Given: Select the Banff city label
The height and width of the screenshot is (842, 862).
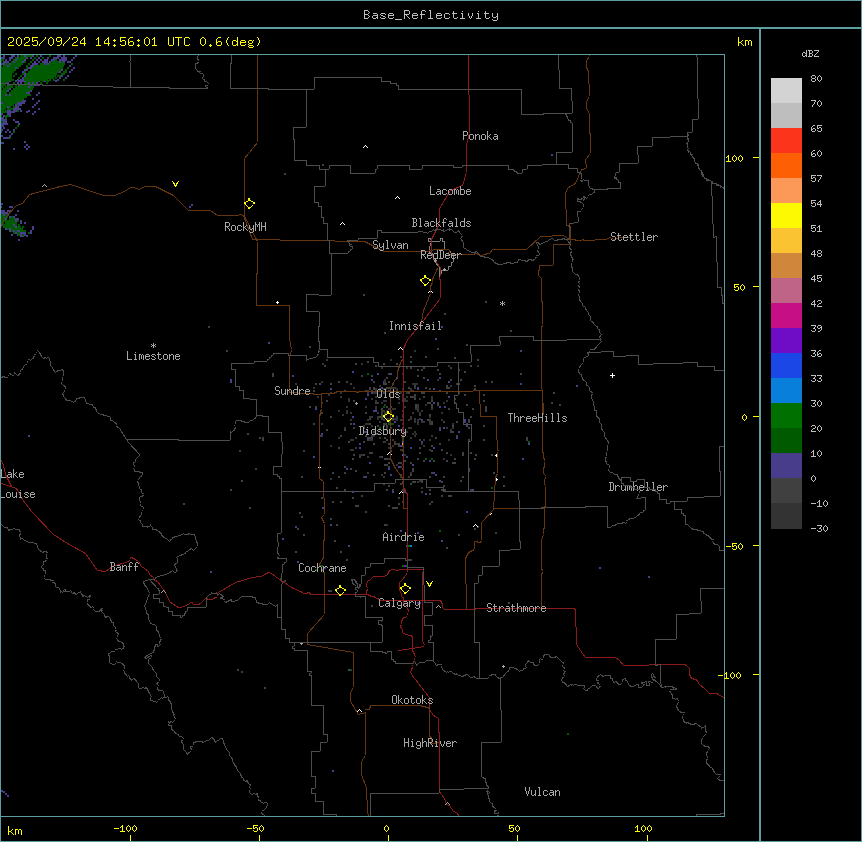Looking at the screenshot, I should [124, 567].
